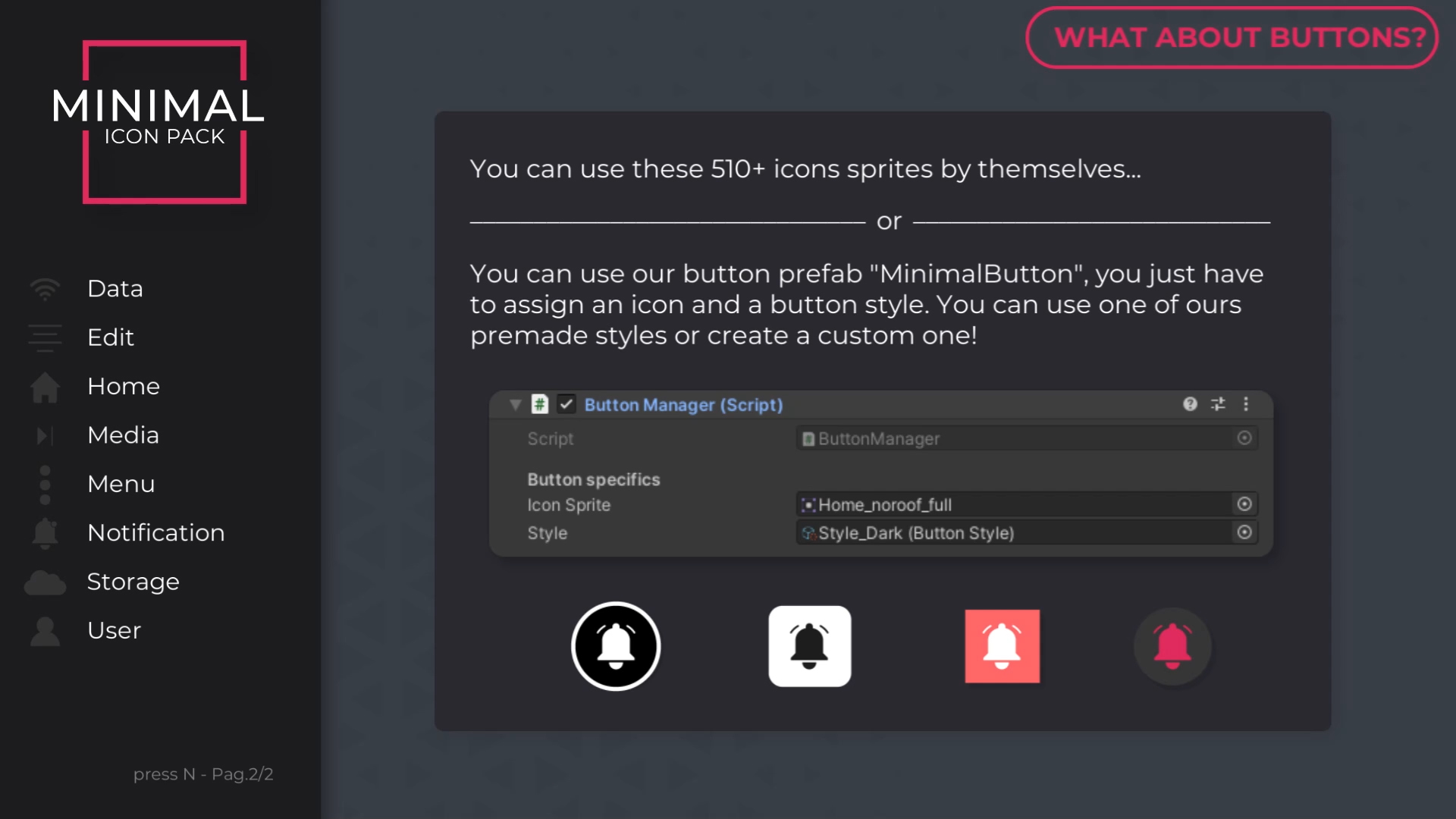Click the 'Icon Sprite' label
This screenshot has height=819, width=1456.
click(x=569, y=505)
